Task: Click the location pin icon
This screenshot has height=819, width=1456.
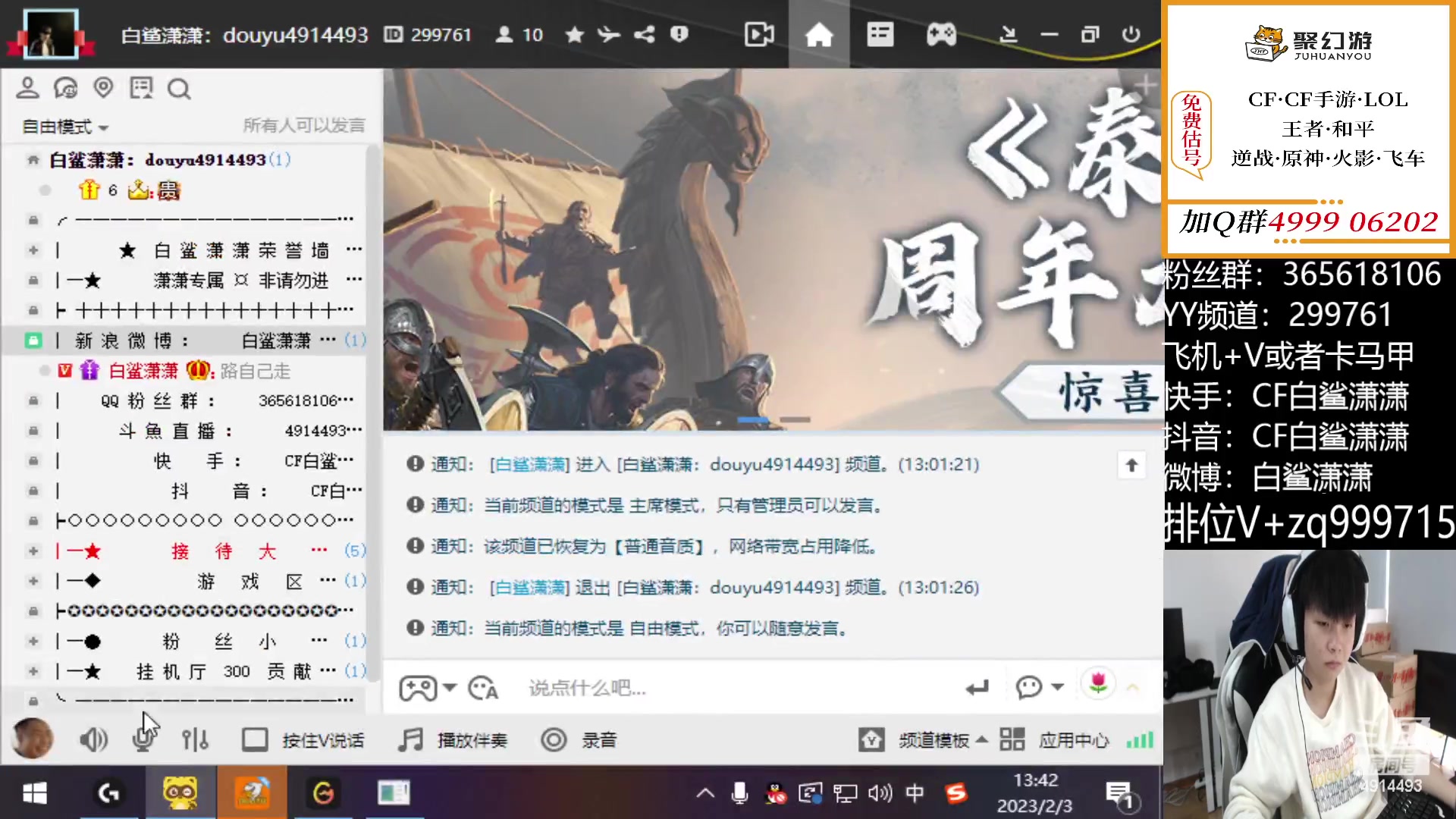Action: coord(103,89)
